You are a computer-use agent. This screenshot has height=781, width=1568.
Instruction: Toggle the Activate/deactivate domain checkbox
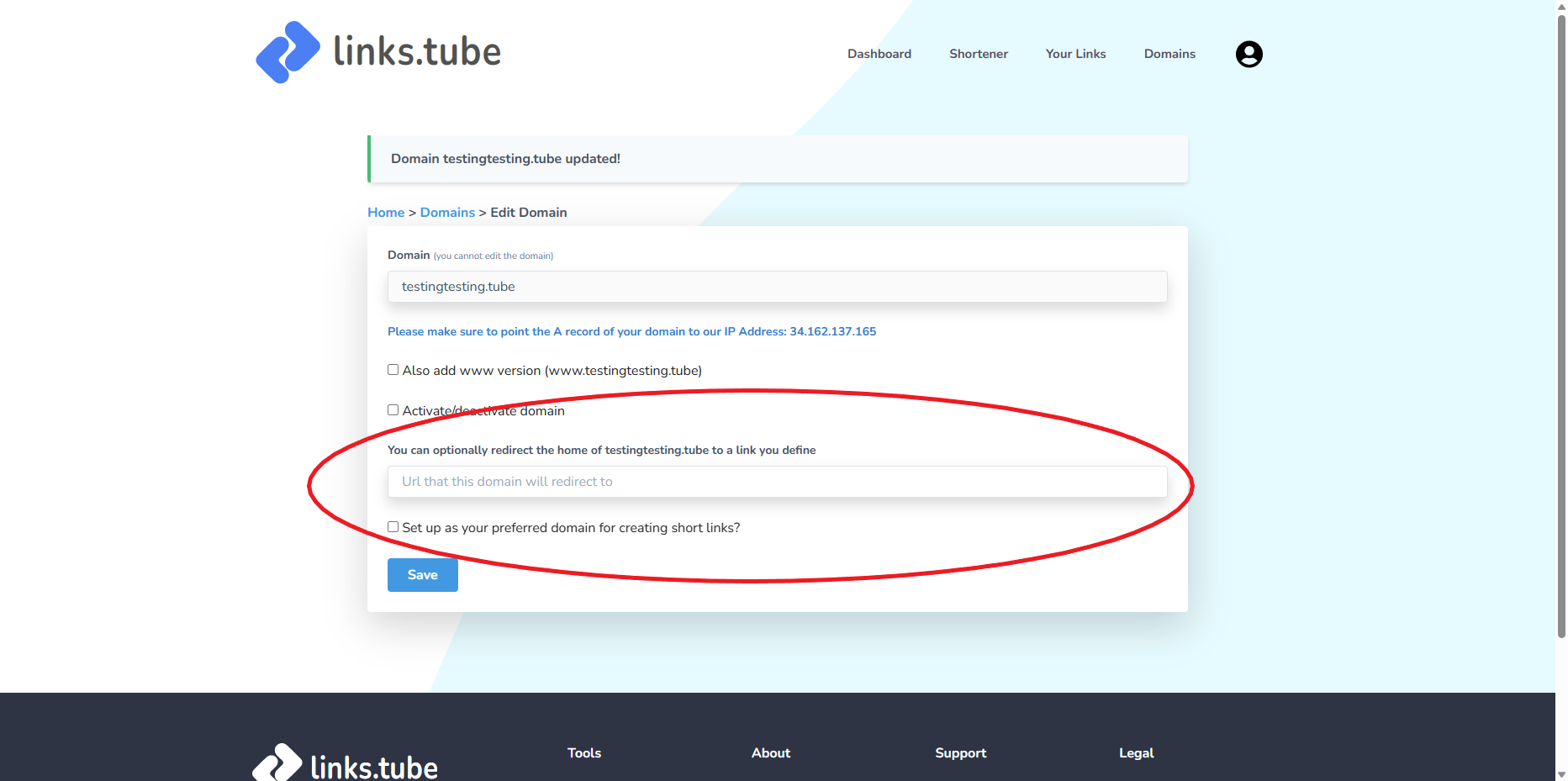[x=393, y=410]
